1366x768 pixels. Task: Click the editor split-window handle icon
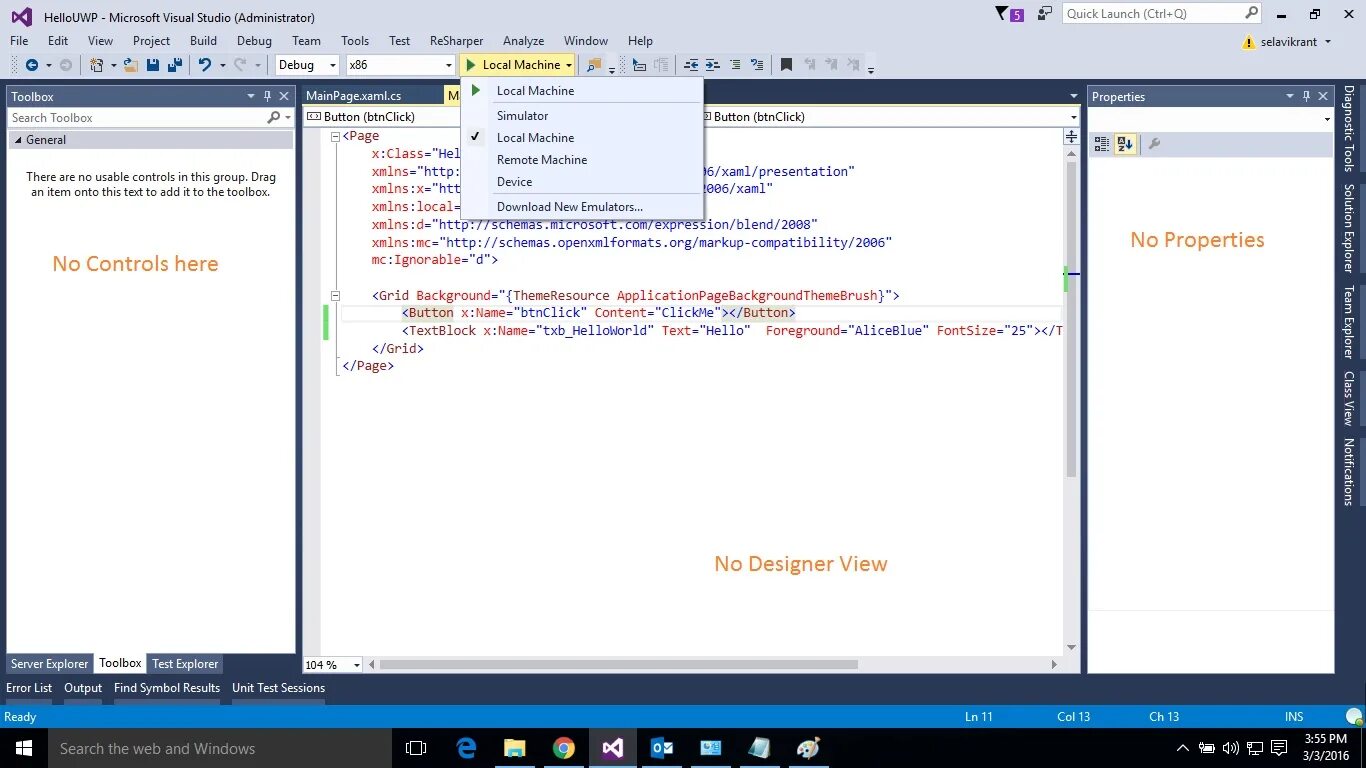1071,136
